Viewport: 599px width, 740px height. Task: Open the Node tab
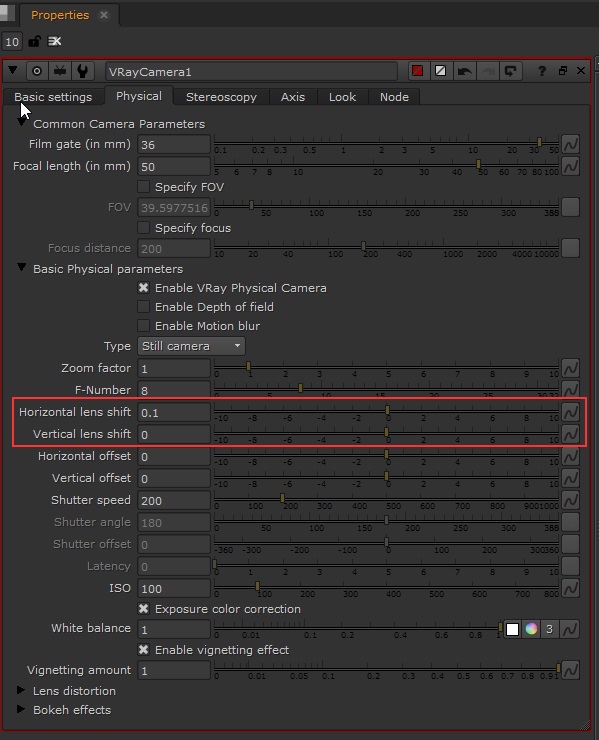(394, 97)
